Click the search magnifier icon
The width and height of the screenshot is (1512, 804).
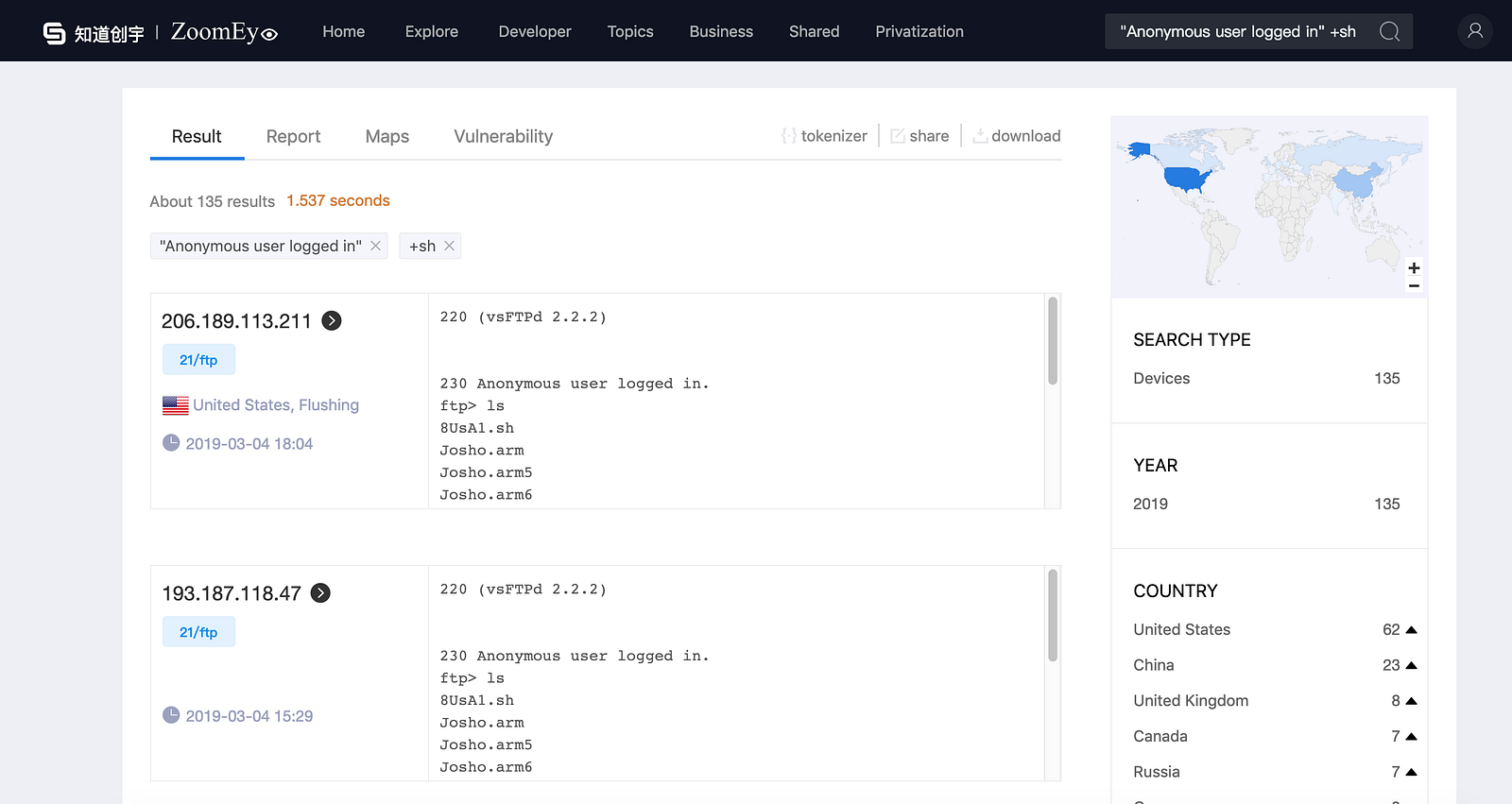(x=1389, y=31)
